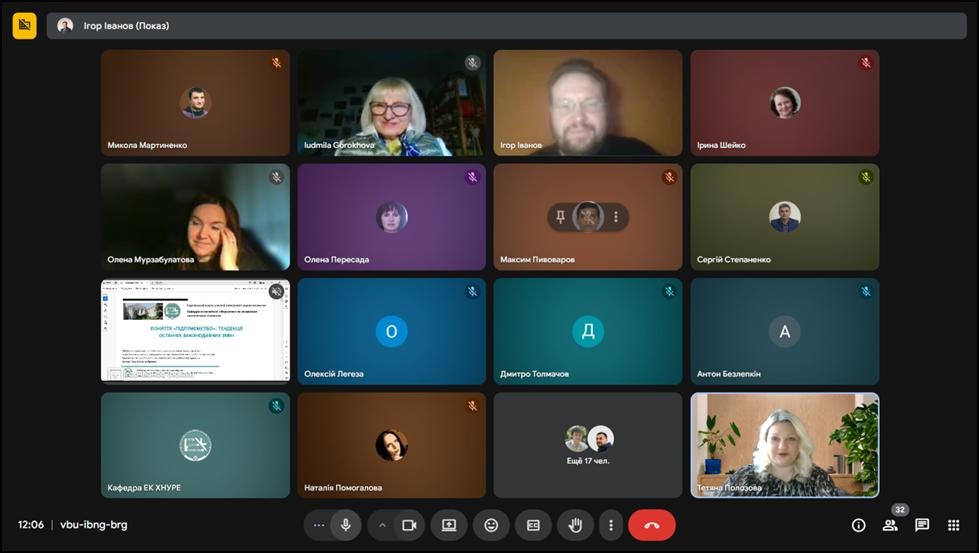The height and width of the screenshot is (553, 979).
Task: Raise hand using the hand icon
Action: (x=575, y=525)
